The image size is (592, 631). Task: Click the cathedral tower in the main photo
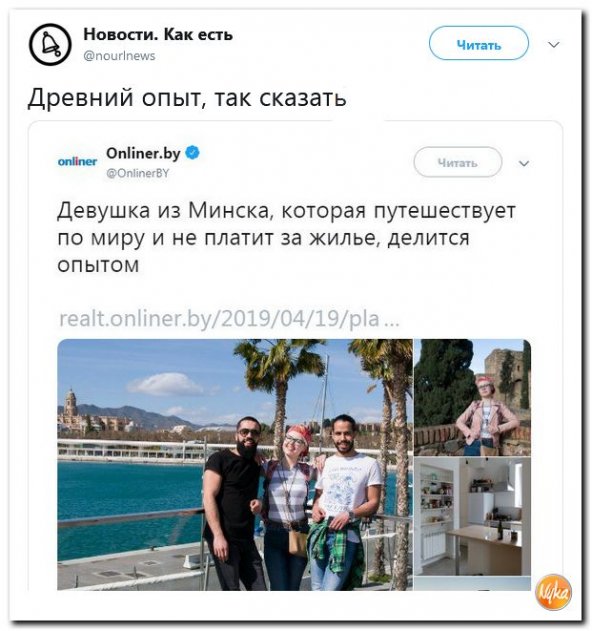pos(70,402)
